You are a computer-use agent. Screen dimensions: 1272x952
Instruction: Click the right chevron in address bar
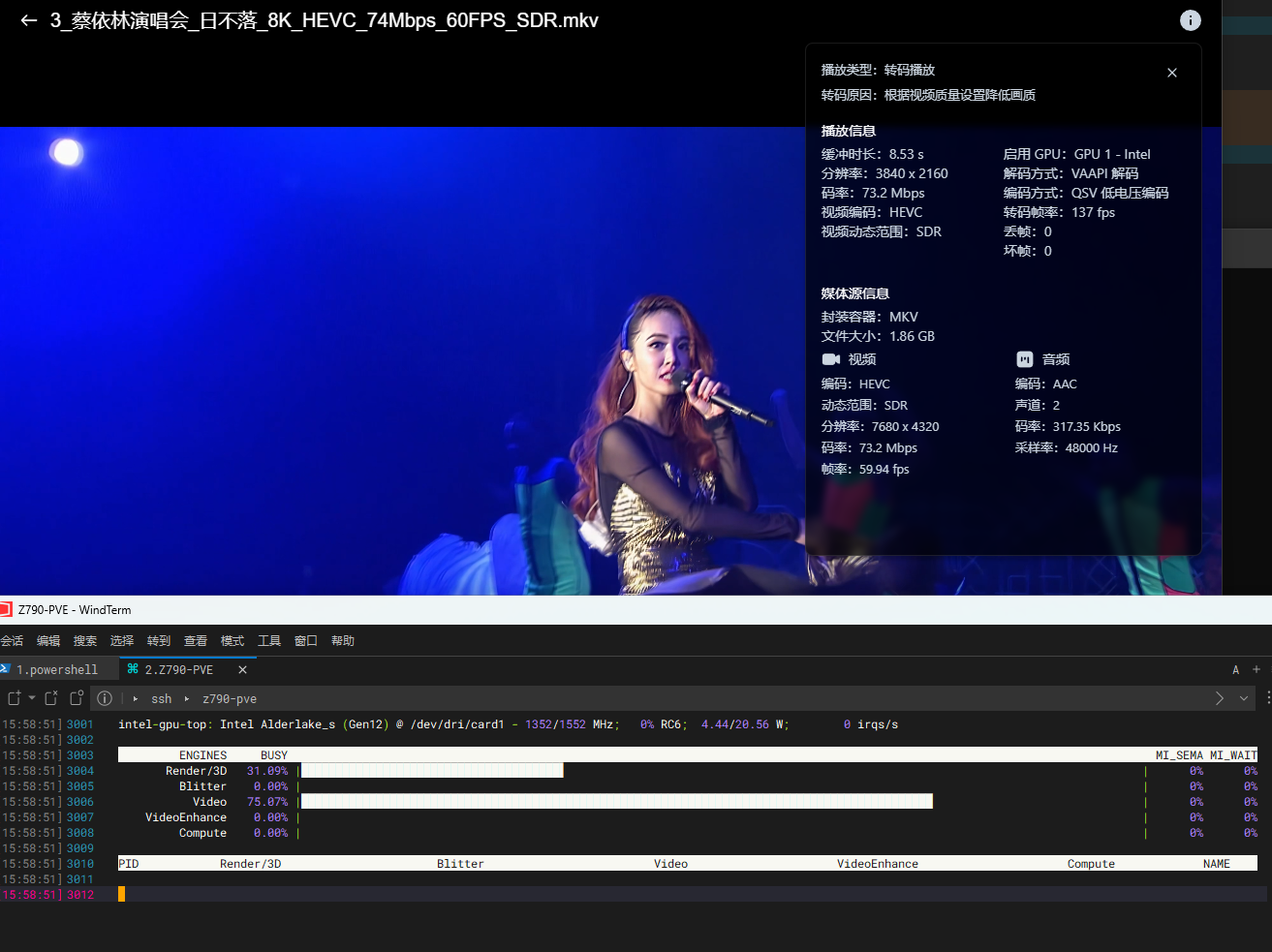[x=1220, y=698]
